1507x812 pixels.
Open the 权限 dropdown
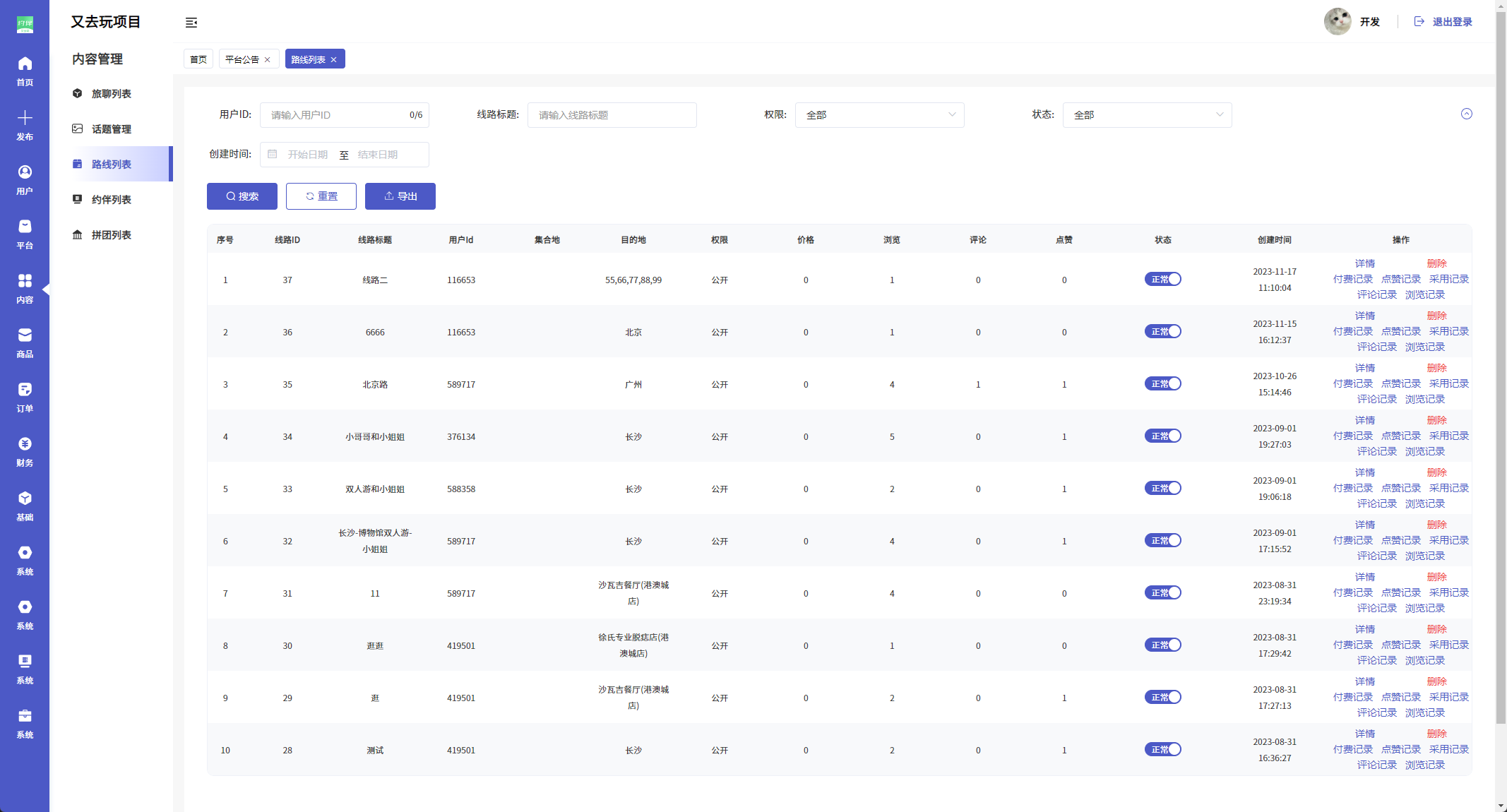pos(880,115)
